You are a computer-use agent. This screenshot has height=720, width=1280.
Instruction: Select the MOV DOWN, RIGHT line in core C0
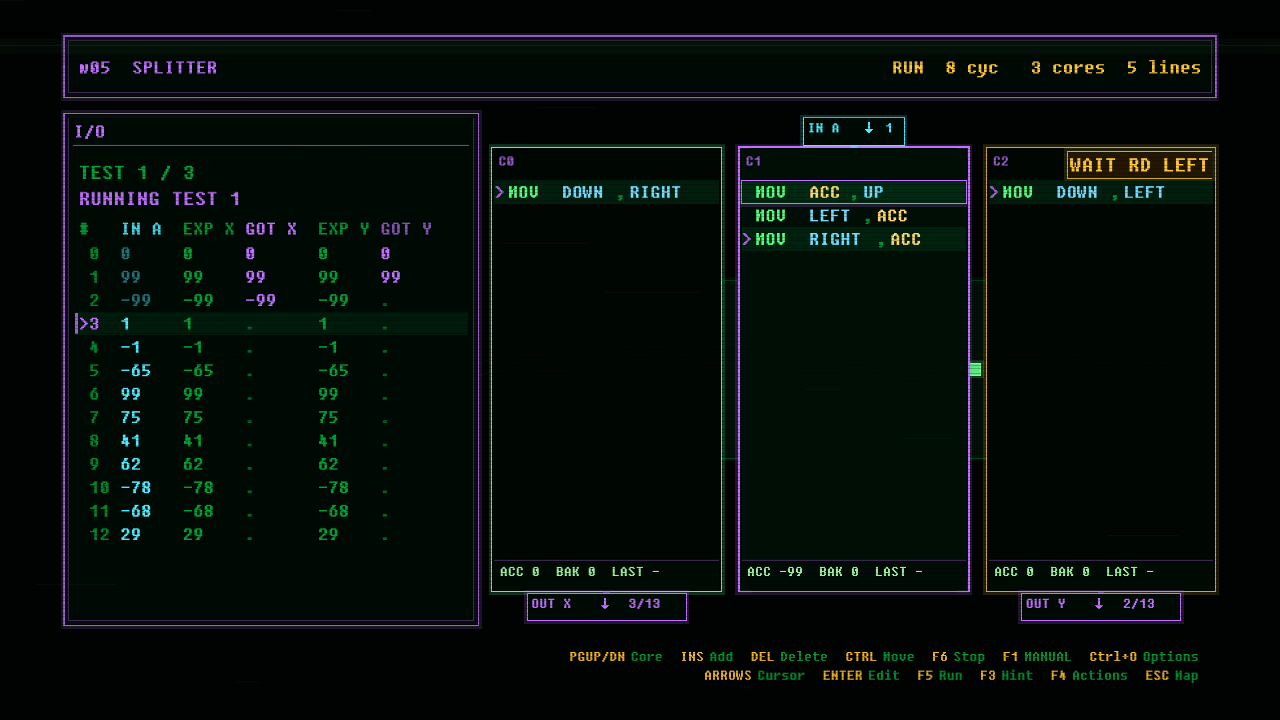click(606, 192)
